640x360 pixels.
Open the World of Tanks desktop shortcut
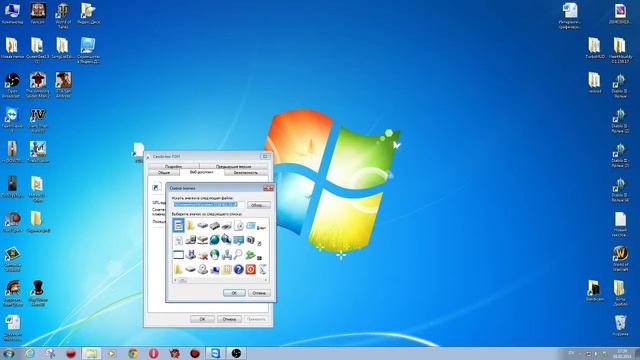coord(63,16)
